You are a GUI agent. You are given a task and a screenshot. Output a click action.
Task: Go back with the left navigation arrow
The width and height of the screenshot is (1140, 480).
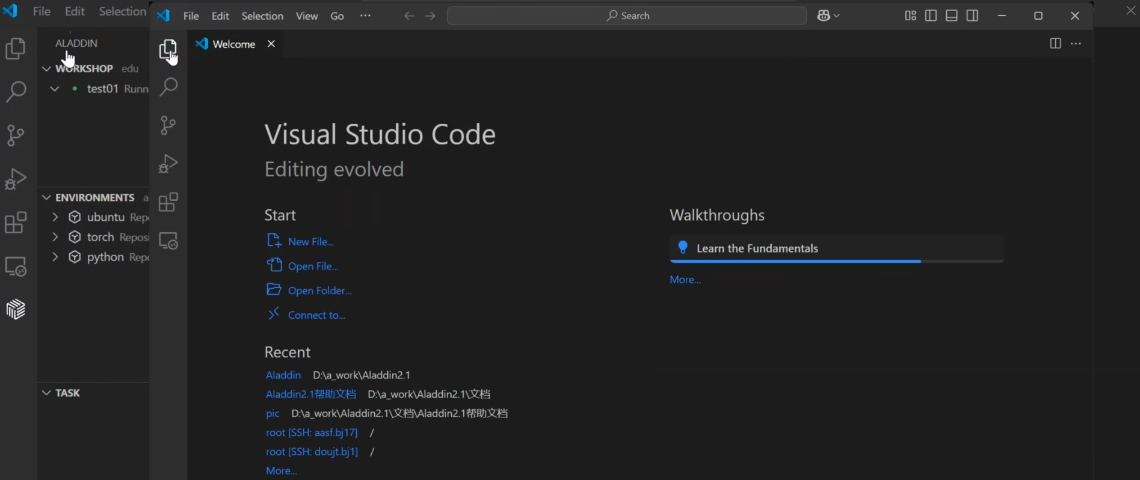[409, 15]
